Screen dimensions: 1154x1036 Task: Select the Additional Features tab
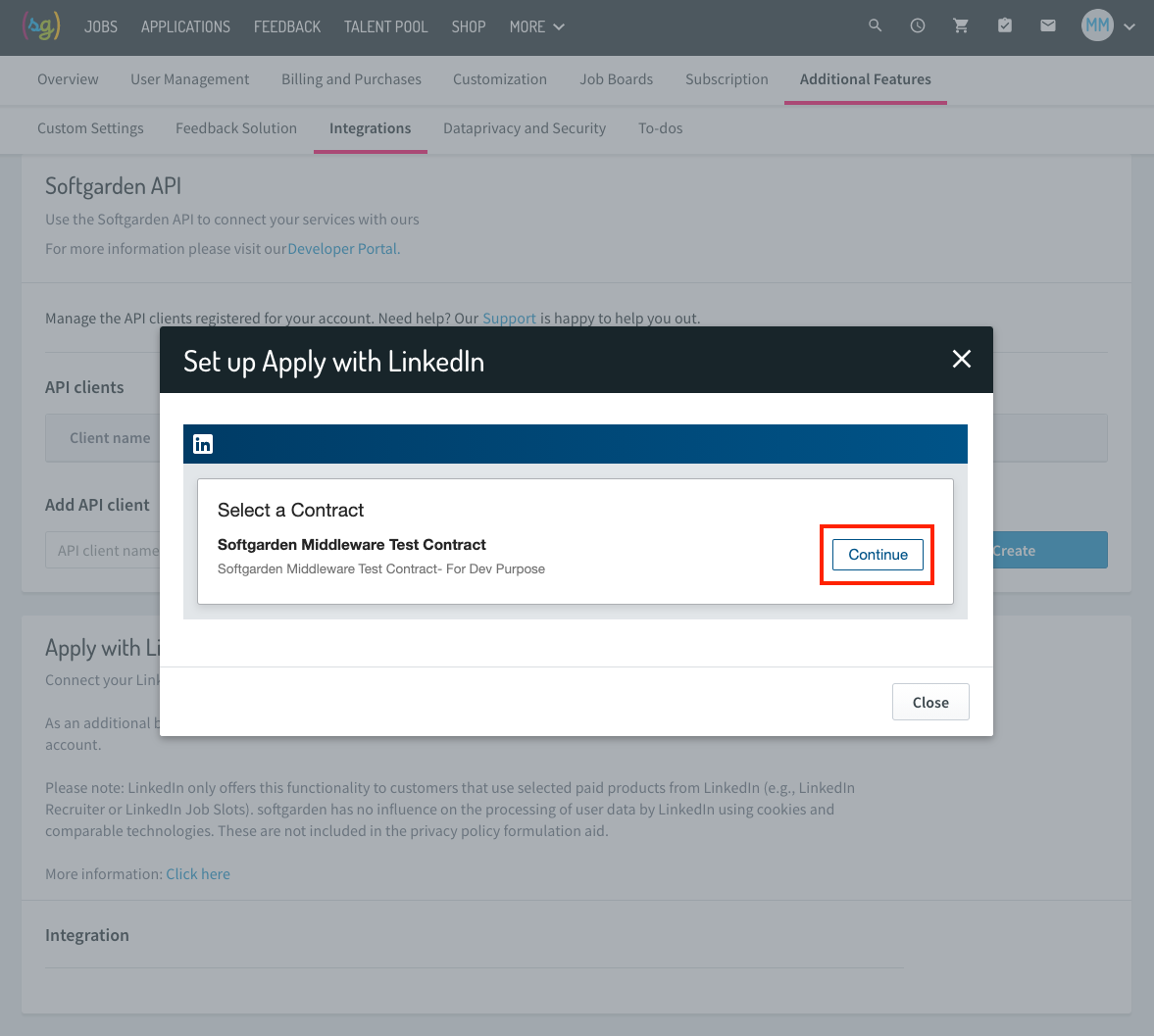tap(866, 79)
